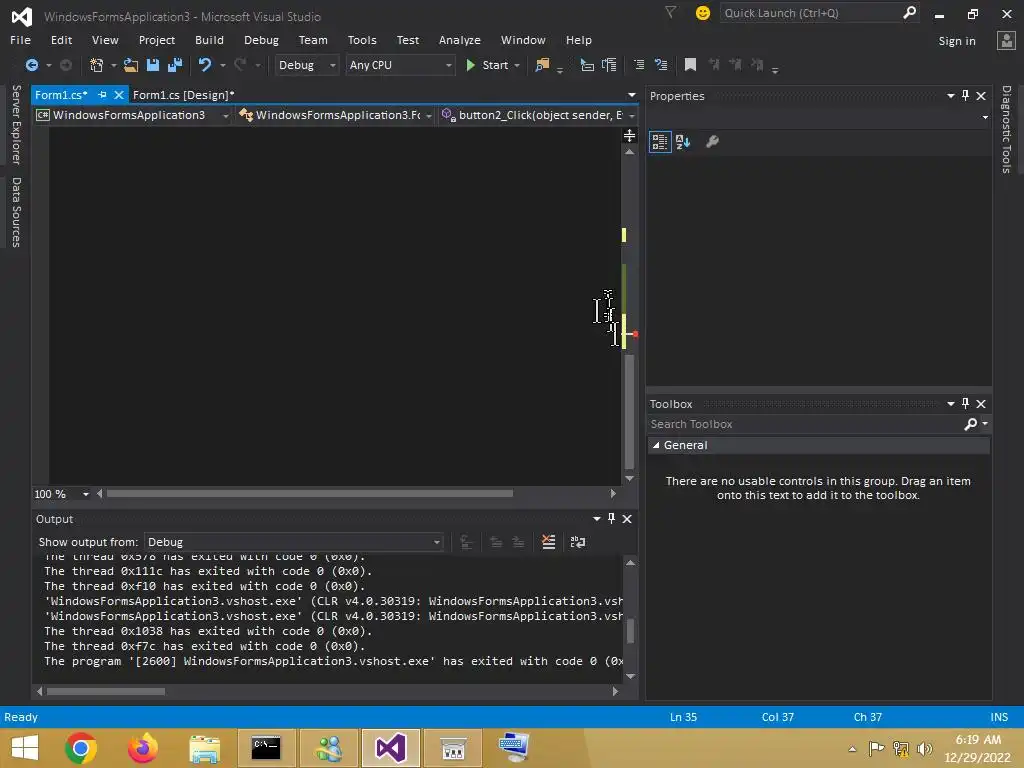
Task: Toggle auto hide pin on the Properties panel
Action: click(x=965, y=96)
